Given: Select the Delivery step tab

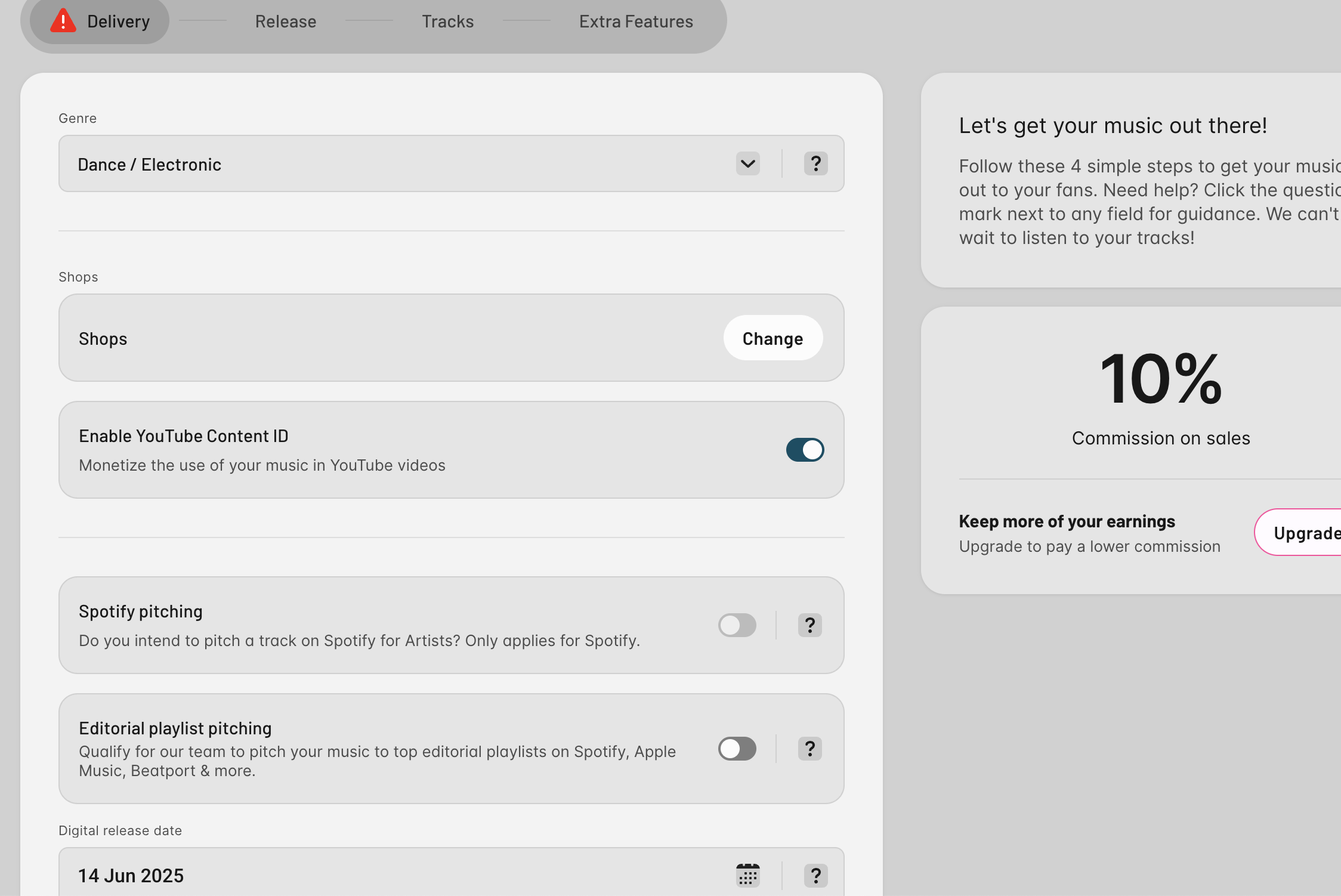Looking at the screenshot, I should pyautogui.click(x=100, y=21).
